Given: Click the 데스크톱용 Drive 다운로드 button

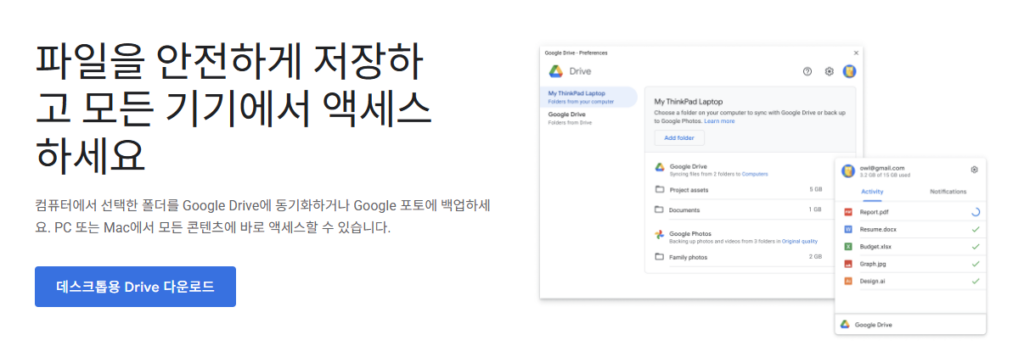Looking at the screenshot, I should [135, 287].
